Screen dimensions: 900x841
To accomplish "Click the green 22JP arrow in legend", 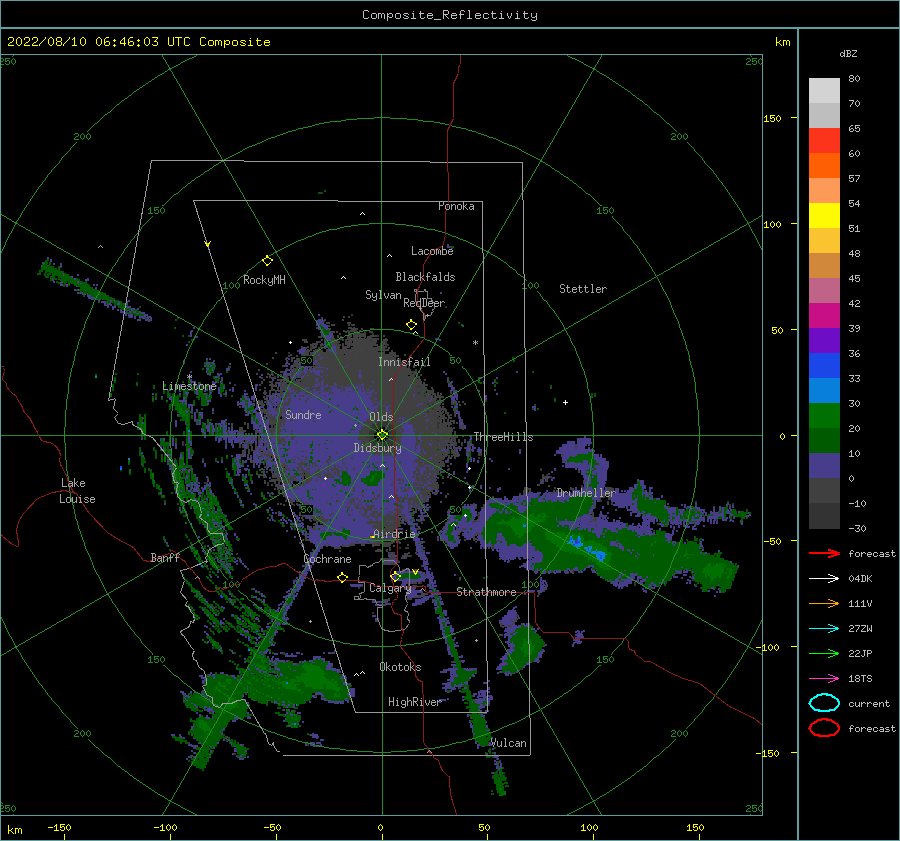I will (x=824, y=653).
